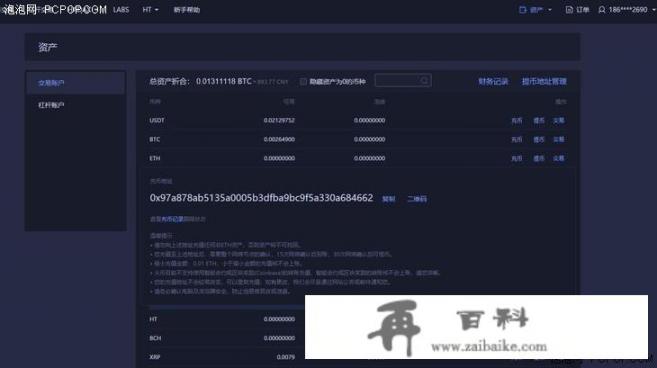Image resolution: width=657 pixels, height=368 pixels.
Task: Open the LABS menu item
Action: click(121, 10)
